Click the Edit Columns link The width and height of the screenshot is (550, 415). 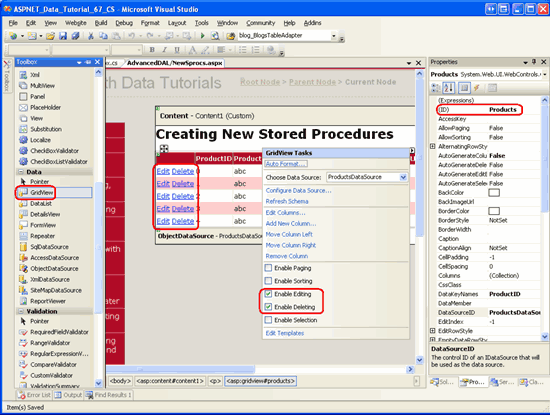(x=285, y=213)
